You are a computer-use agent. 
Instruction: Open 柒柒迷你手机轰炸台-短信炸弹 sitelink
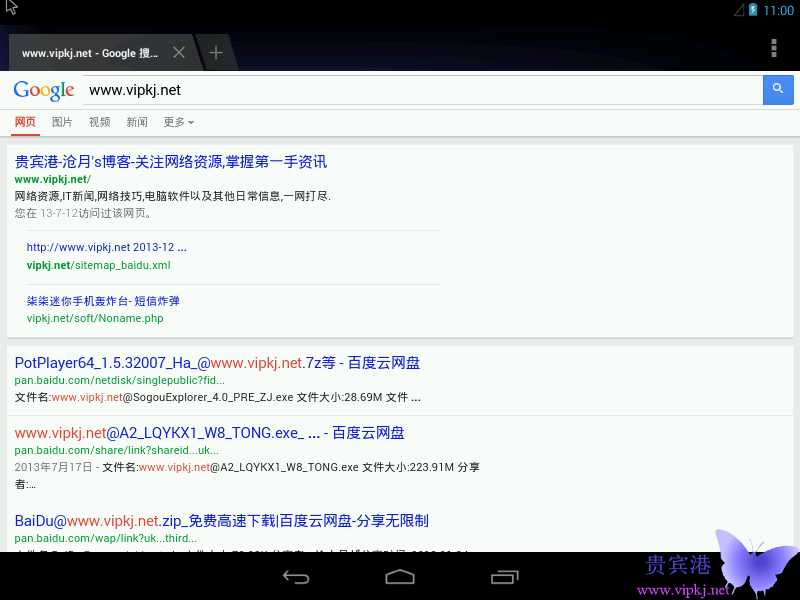103,301
